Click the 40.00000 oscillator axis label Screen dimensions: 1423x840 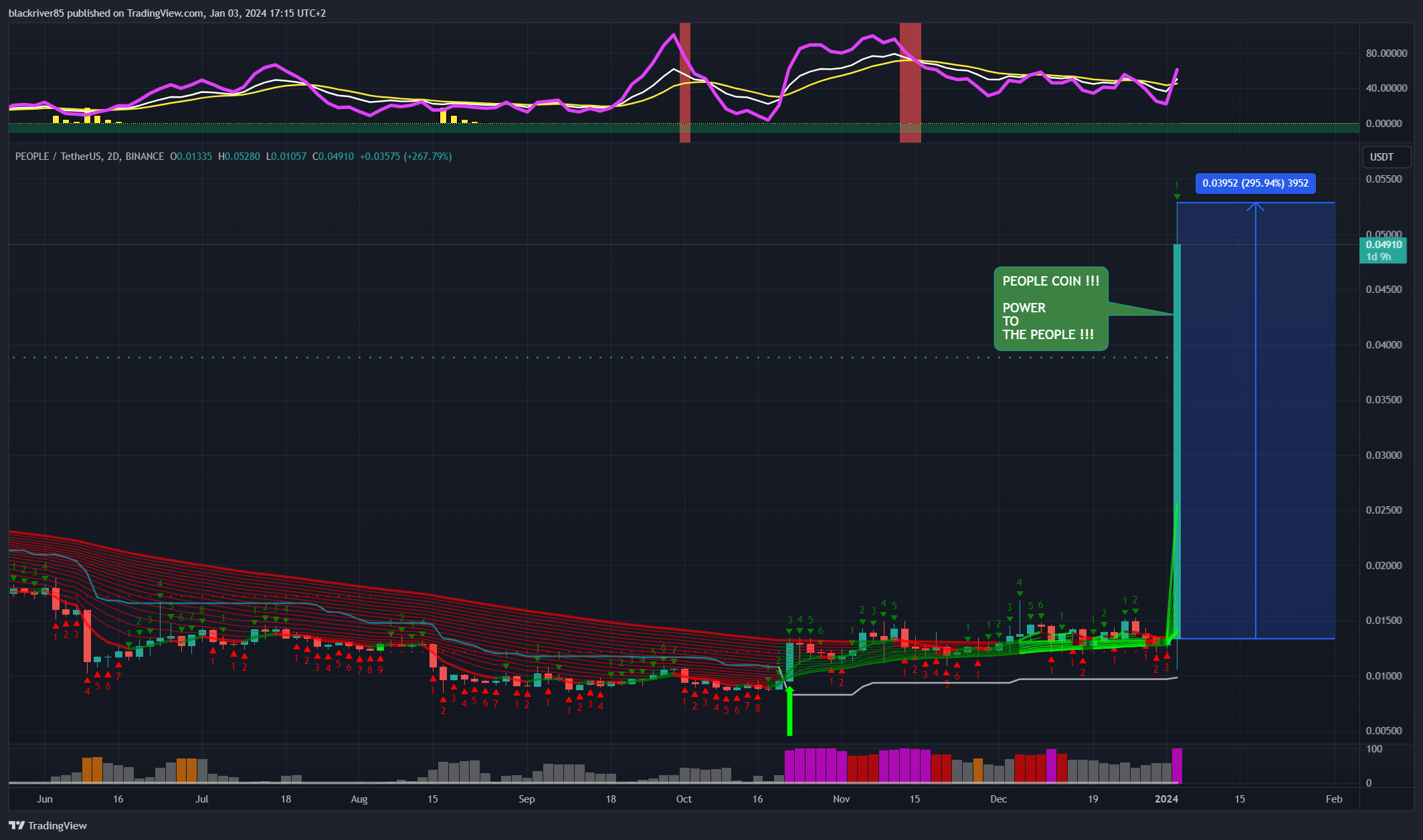pos(1386,88)
